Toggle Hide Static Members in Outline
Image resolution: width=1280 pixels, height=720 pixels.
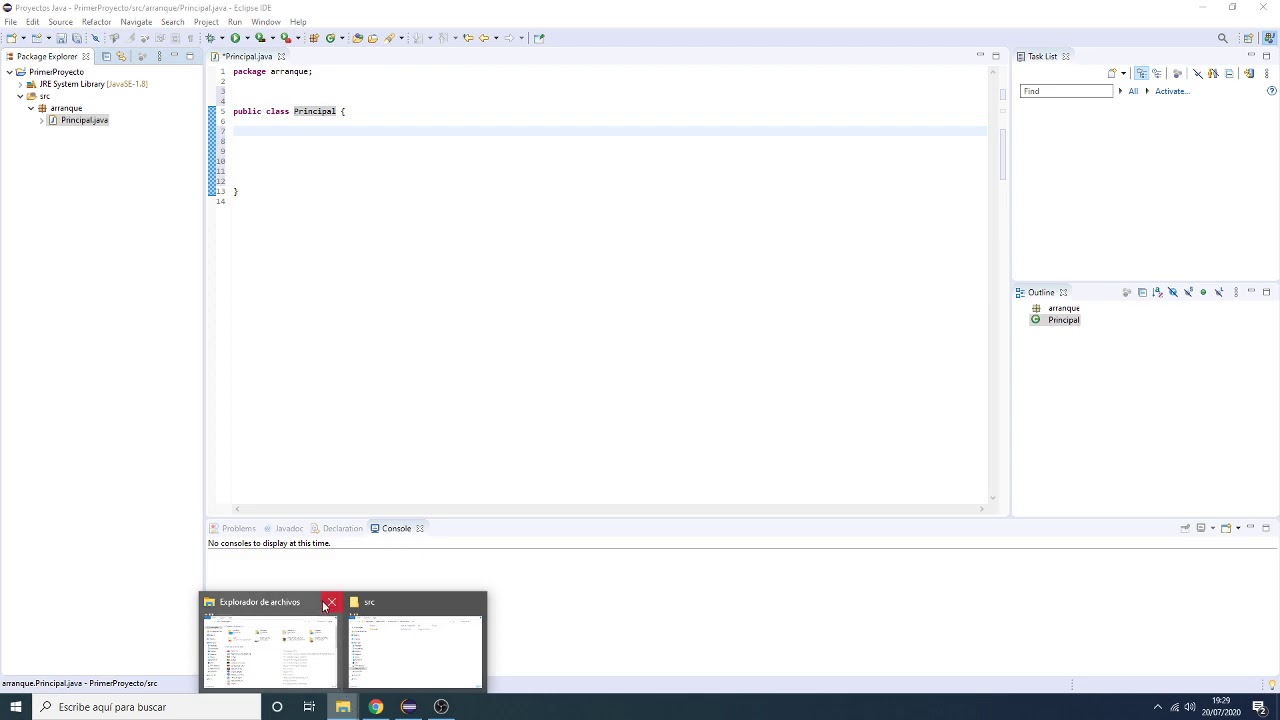tap(1188, 292)
